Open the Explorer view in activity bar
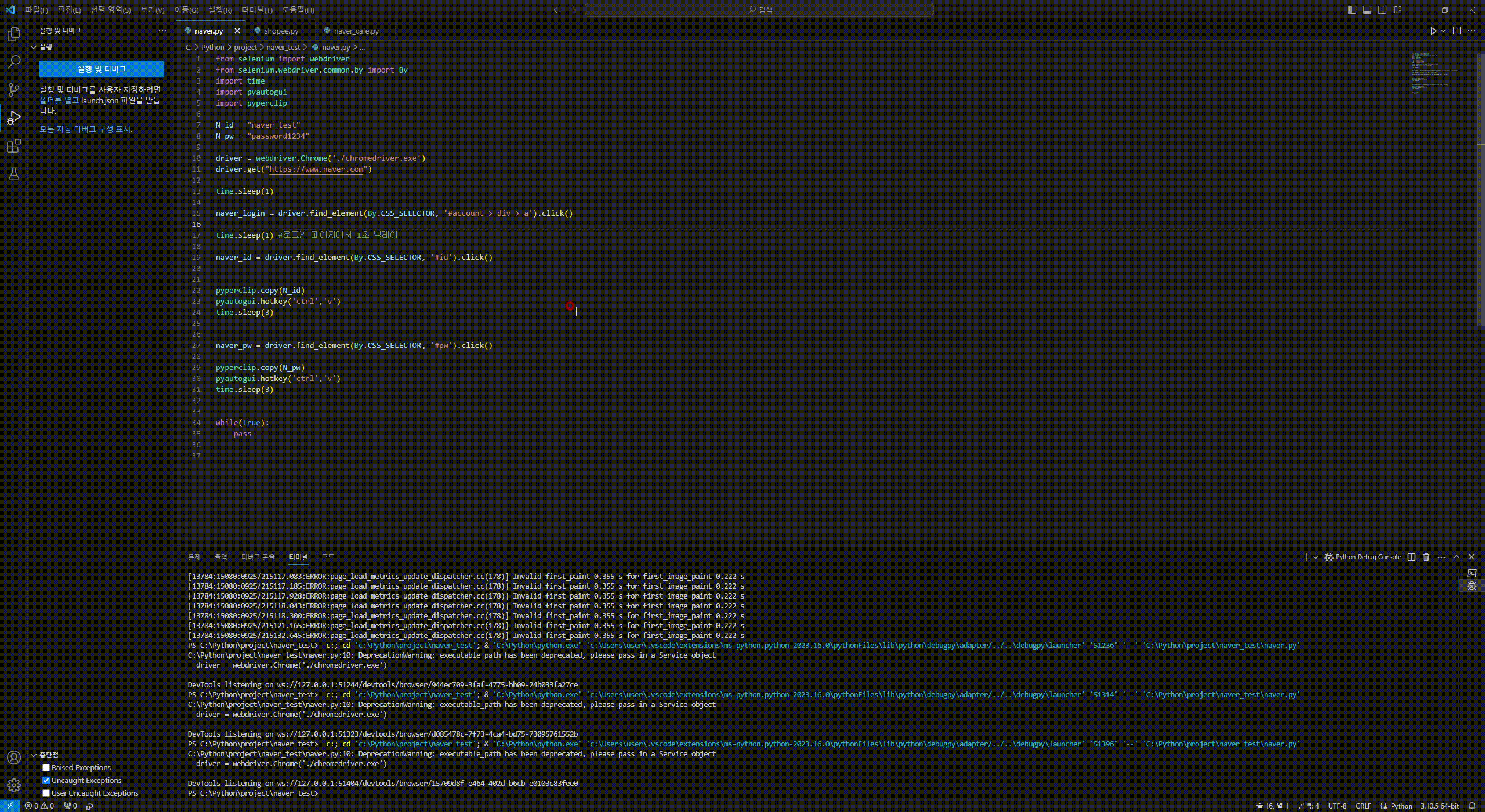Image resolution: width=1485 pixels, height=812 pixels. [14, 34]
